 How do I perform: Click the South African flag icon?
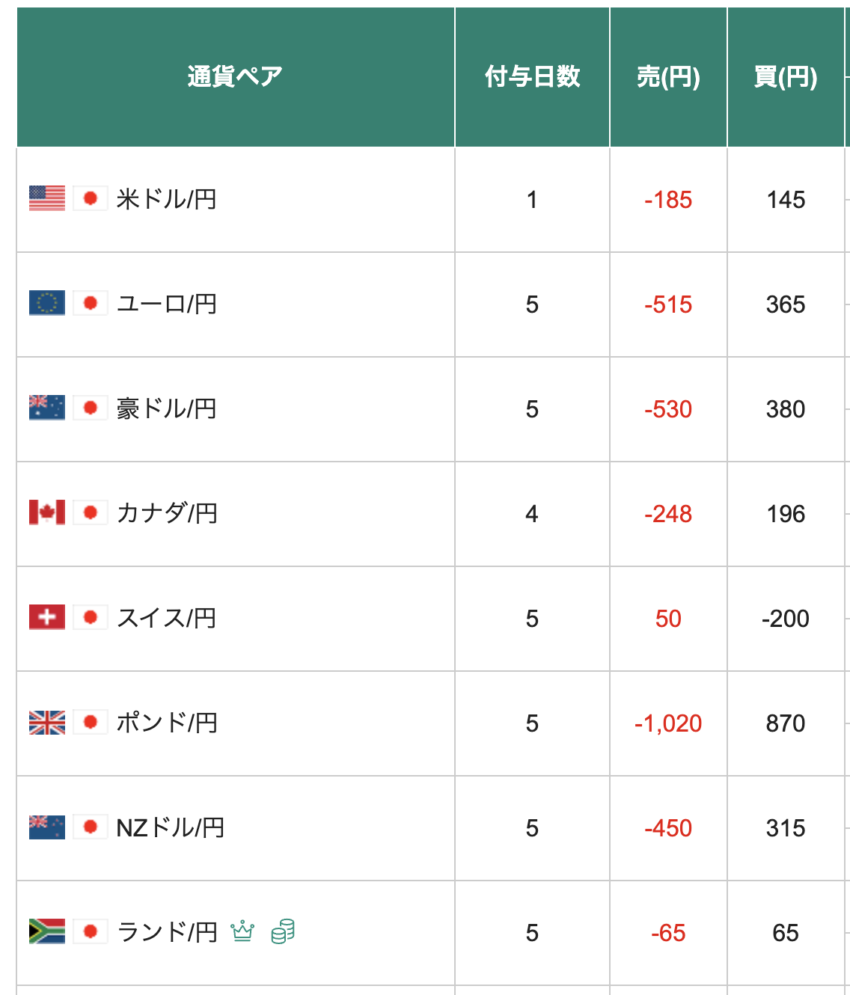47,932
